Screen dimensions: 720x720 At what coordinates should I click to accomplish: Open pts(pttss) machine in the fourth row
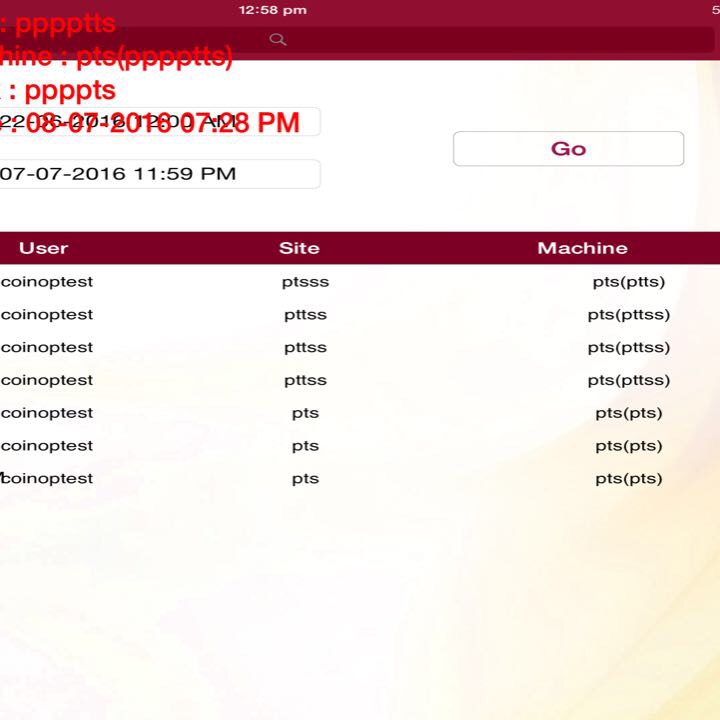[628, 380]
